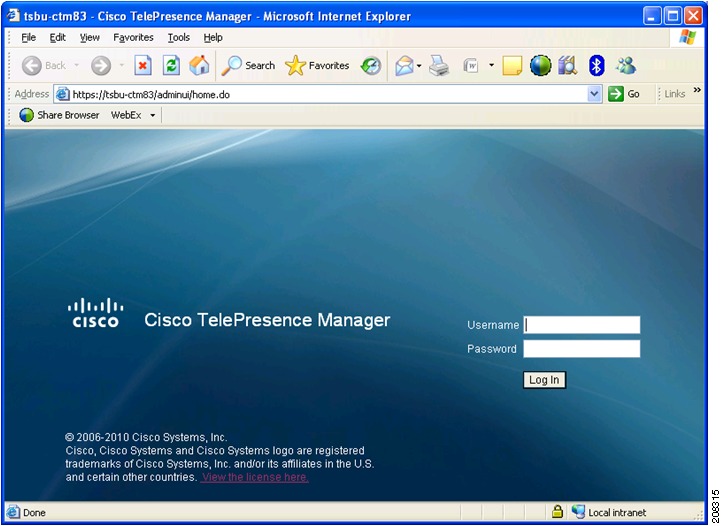Expand the Back history dropdown arrow
Image resolution: width=721 pixels, height=526 pixels.
76,65
